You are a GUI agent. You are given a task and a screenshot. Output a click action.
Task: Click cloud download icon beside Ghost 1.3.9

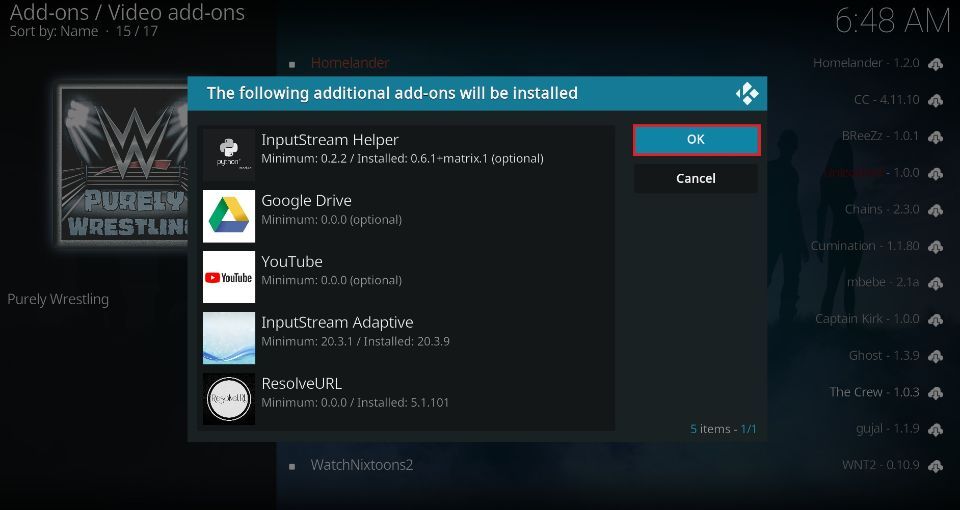click(x=936, y=356)
